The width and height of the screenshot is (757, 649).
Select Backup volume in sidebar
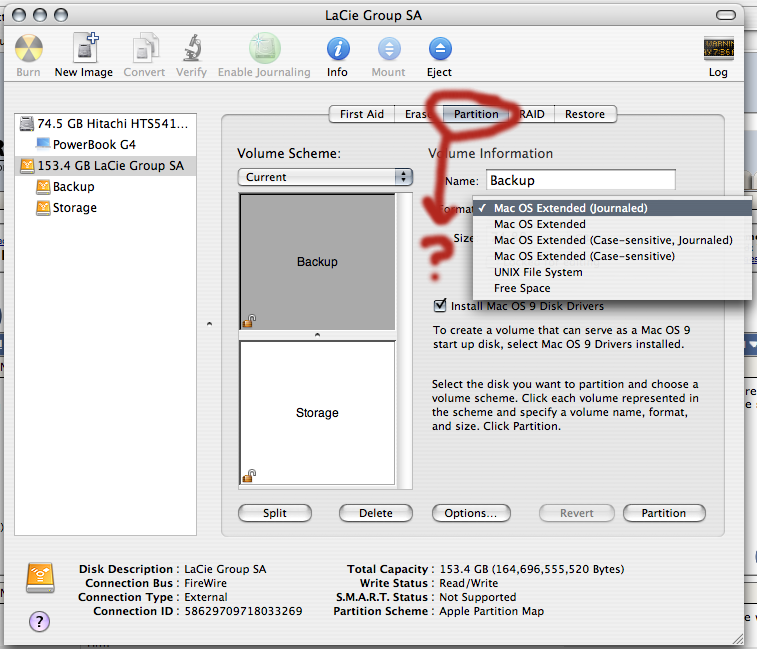[x=105, y=186]
